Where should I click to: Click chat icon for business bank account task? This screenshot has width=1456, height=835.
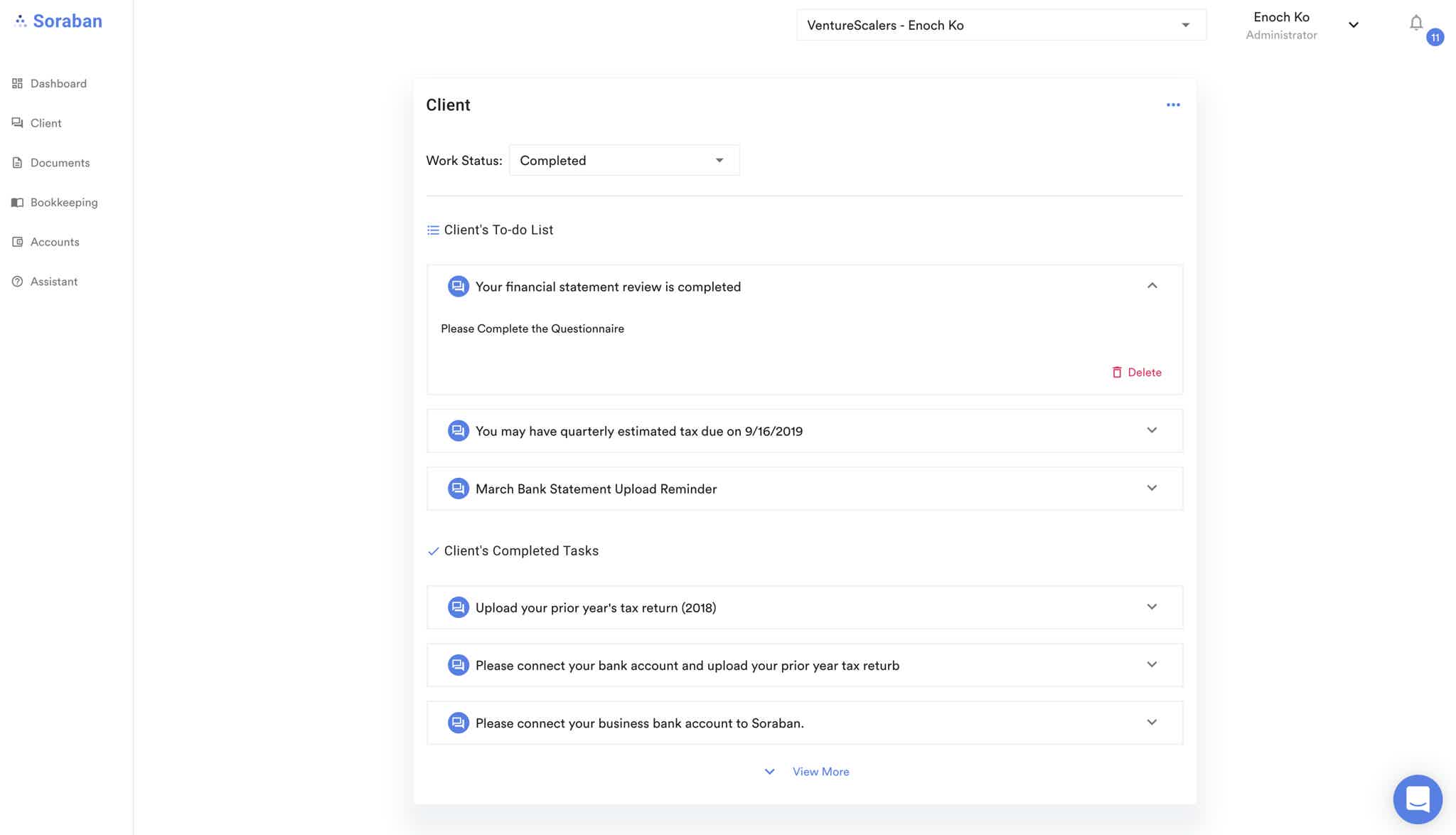458,723
